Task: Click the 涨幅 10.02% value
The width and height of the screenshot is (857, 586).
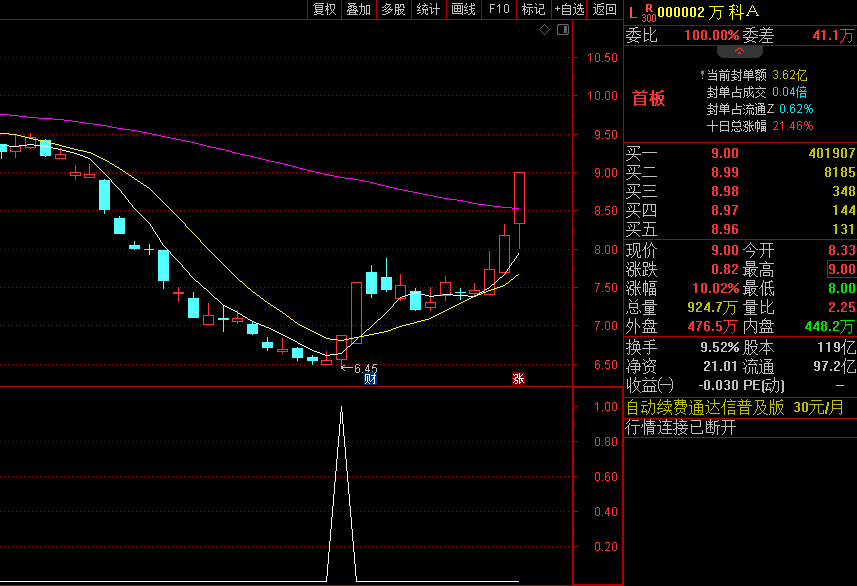Action: tap(715, 288)
